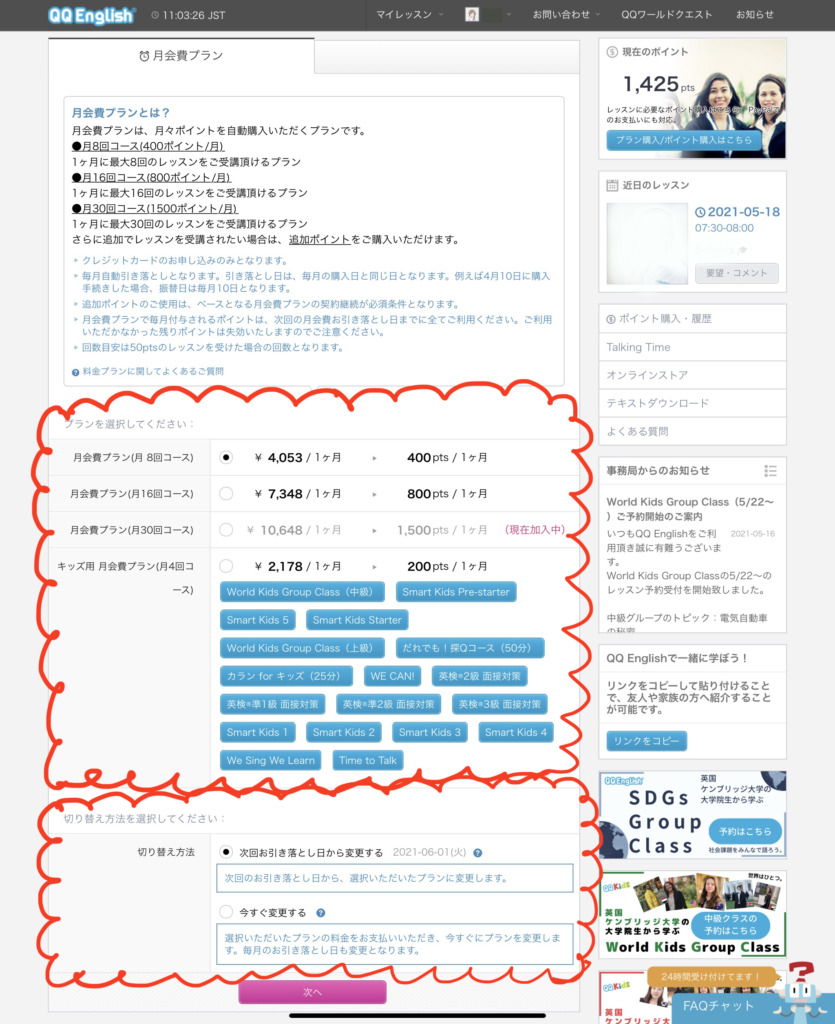This screenshot has height=1024, width=835.
Task: Open the 2021-05-18 lesson date link
Action: click(x=737, y=212)
